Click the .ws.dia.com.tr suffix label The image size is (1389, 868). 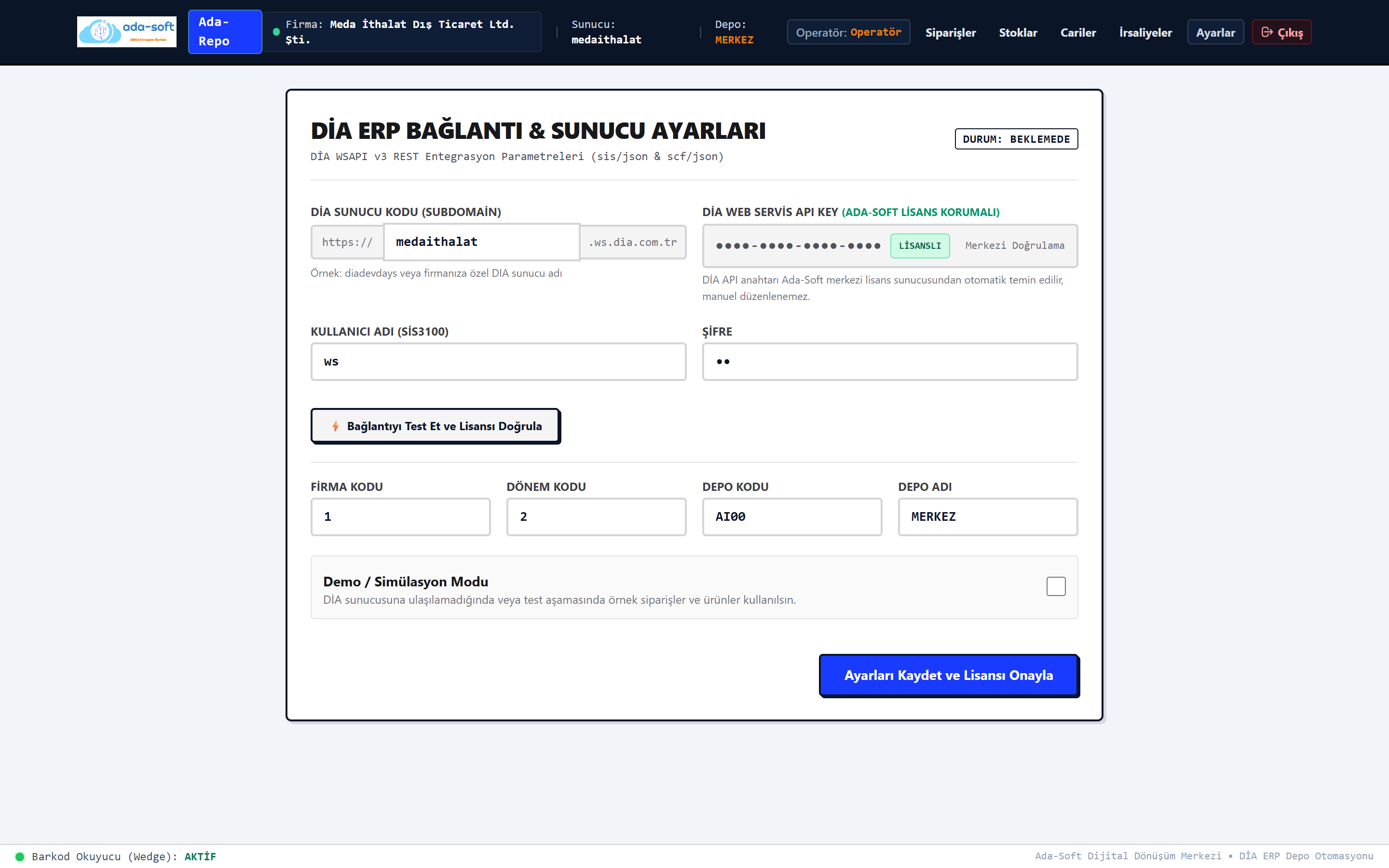pos(633,242)
